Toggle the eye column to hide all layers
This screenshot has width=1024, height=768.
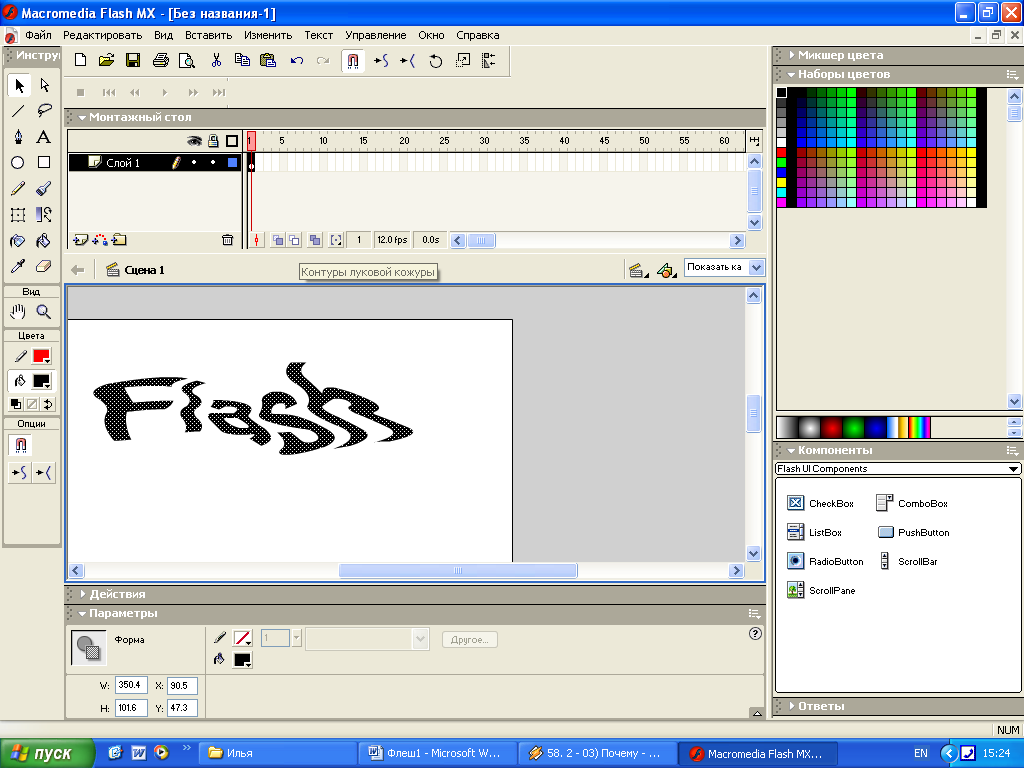coord(195,142)
